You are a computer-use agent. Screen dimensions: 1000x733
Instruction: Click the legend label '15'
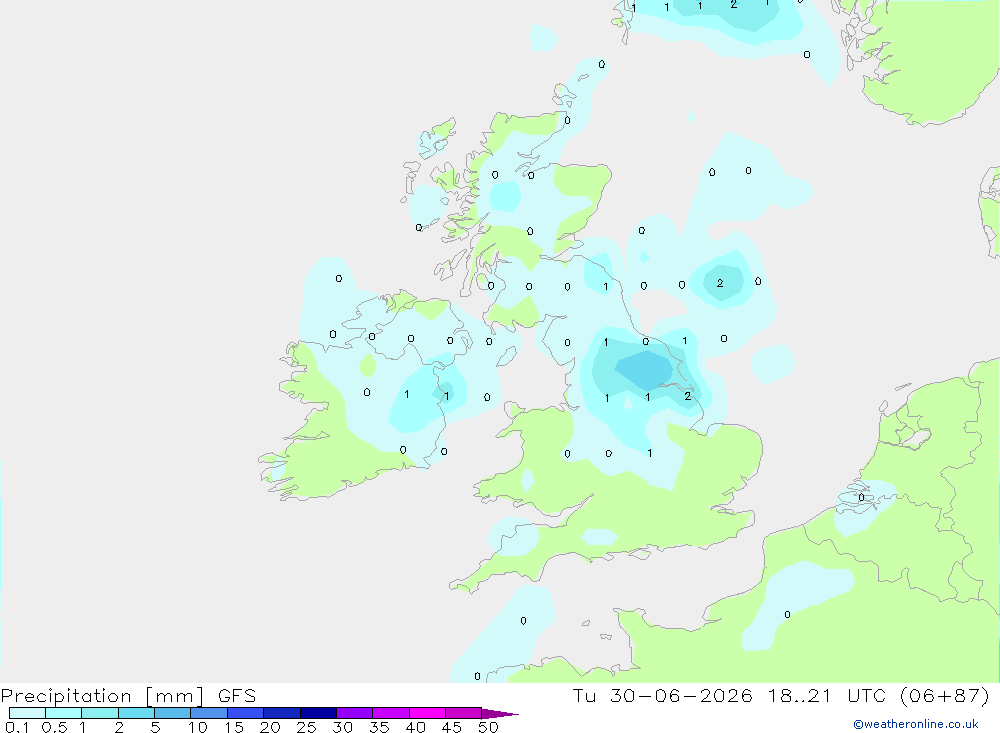[234, 727]
